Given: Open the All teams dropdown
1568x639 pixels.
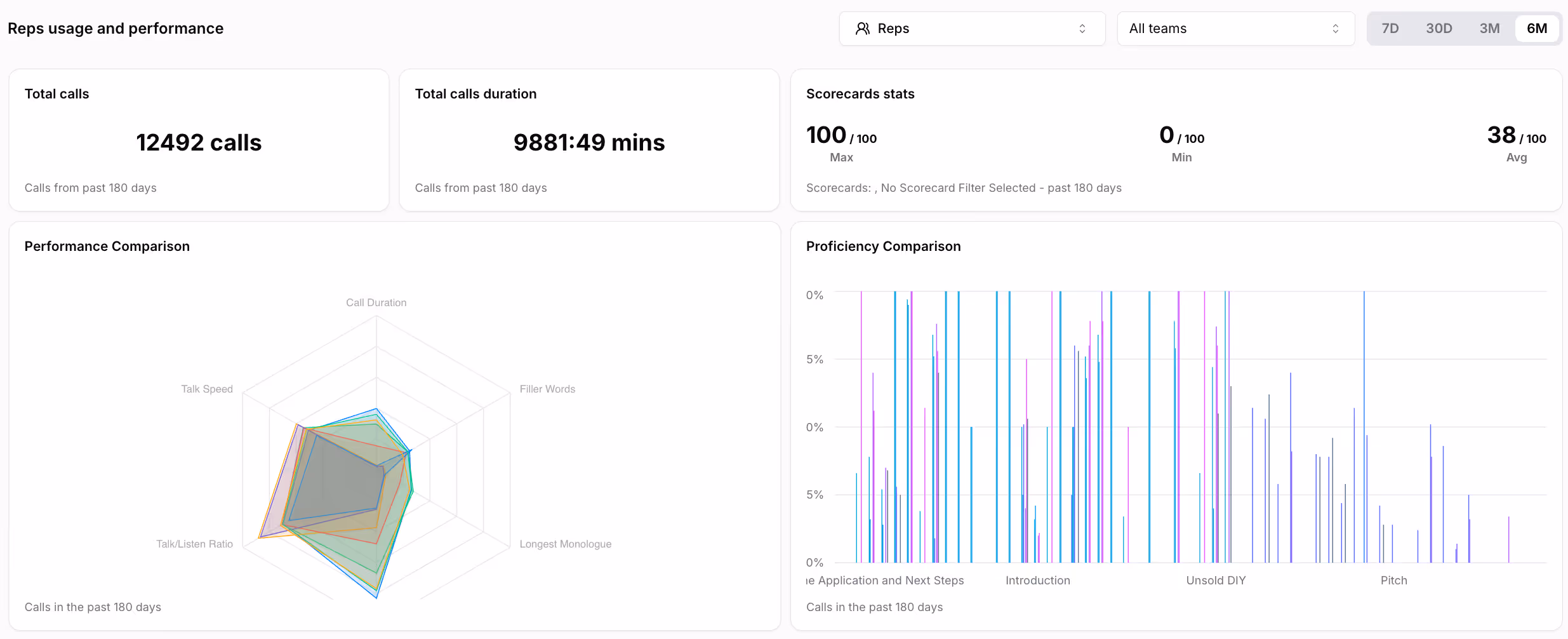Looking at the screenshot, I should [1235, 29].
